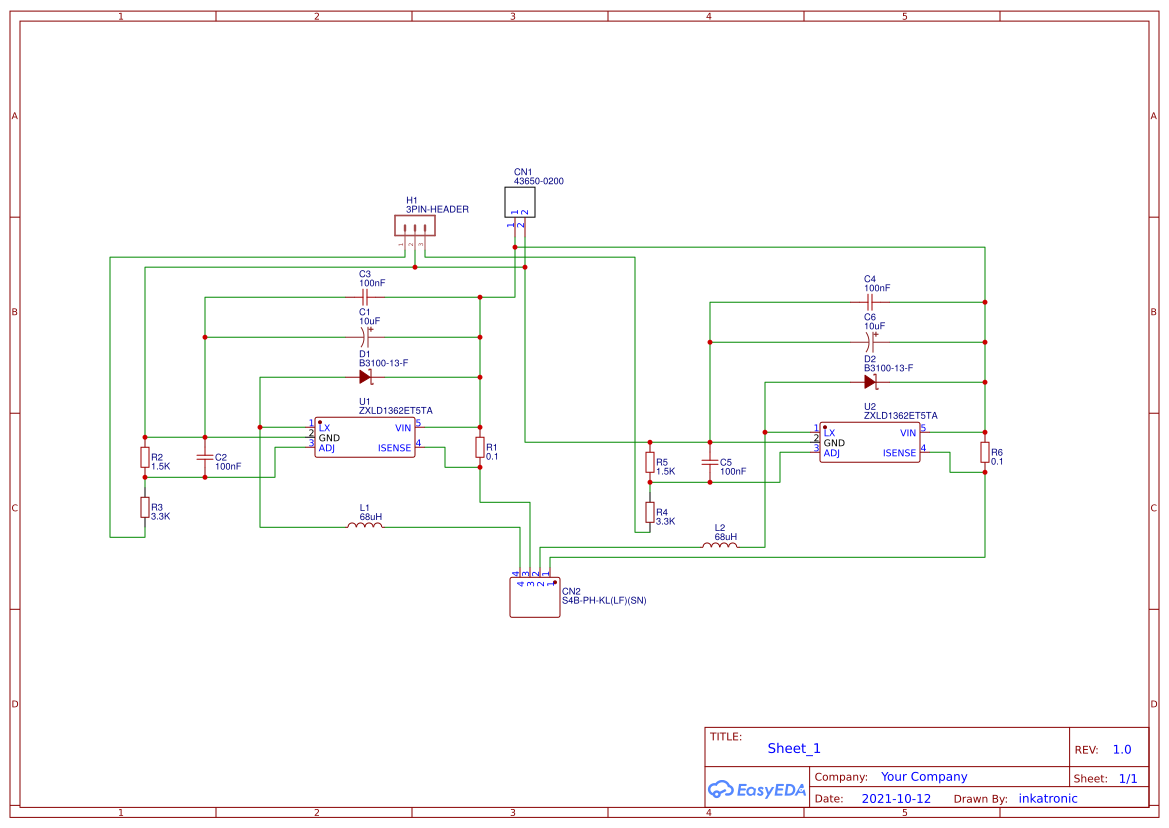The height and width of the screenshot is (828, 1169).
Task: Click the inductor L2 68uH symbol
Action: [x=719, y=547]
